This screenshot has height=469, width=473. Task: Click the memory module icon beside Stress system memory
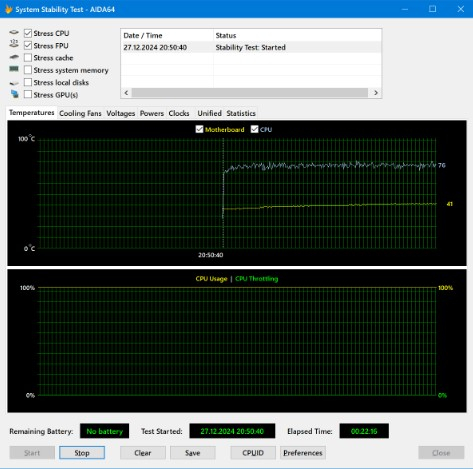14,69
